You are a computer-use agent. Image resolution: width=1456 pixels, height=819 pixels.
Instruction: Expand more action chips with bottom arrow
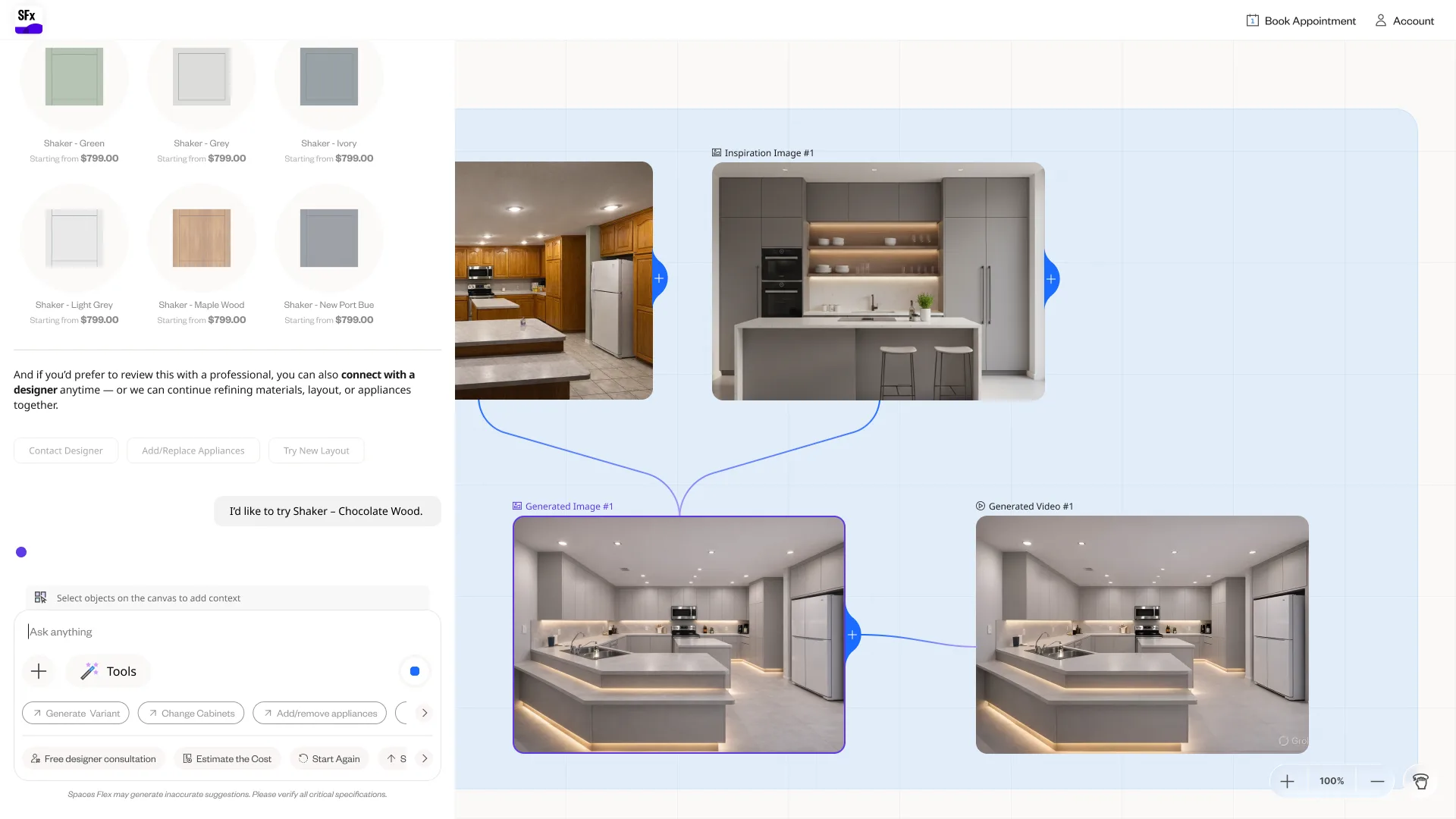click(425, 758)
